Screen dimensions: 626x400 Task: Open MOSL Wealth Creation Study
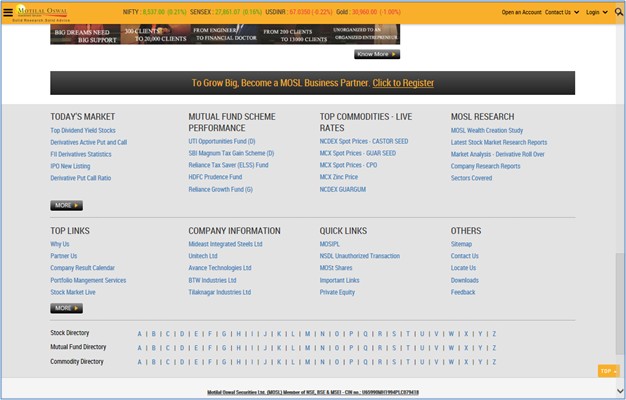tap(486, 131)
